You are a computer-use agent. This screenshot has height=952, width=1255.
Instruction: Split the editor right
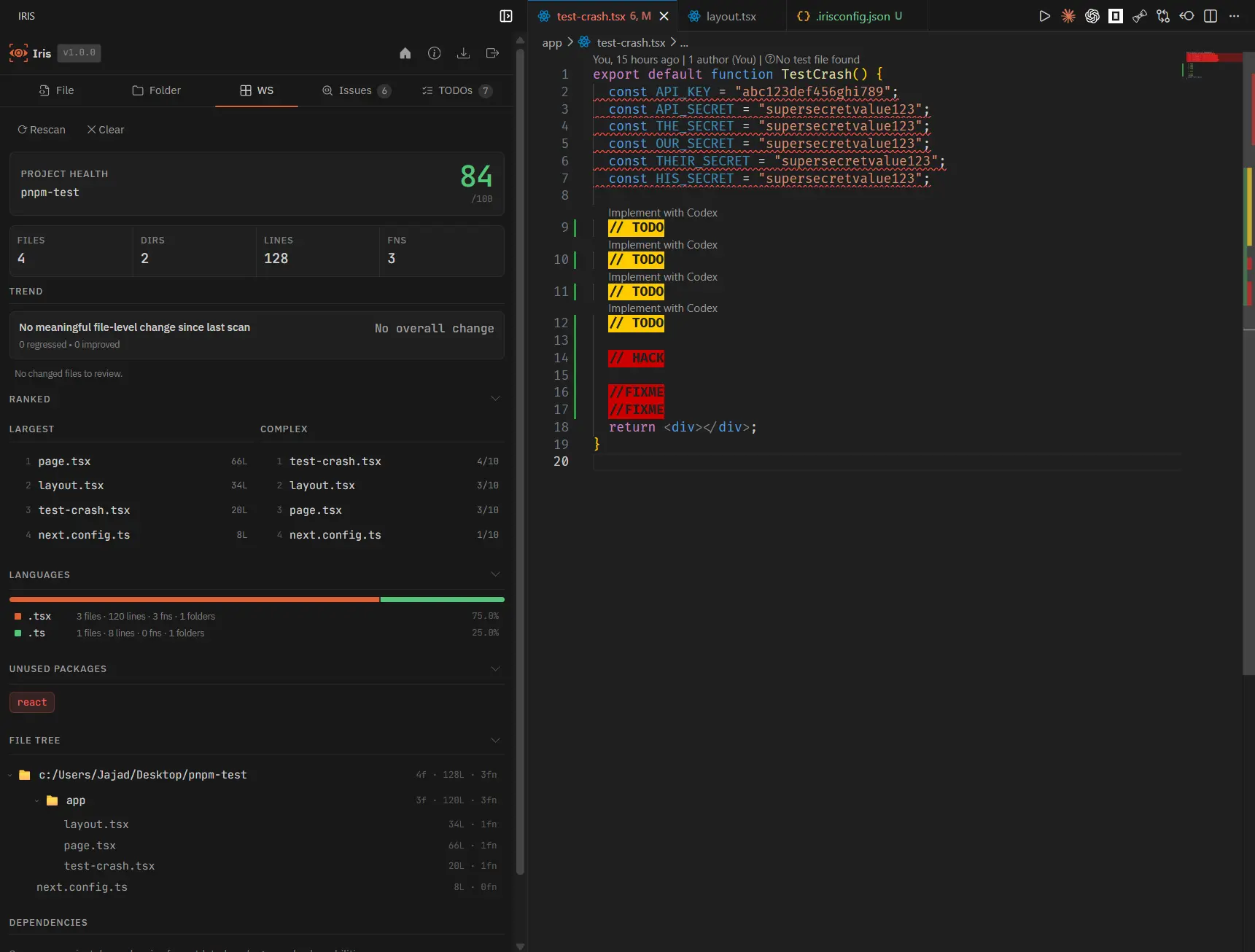[1211, 16]
